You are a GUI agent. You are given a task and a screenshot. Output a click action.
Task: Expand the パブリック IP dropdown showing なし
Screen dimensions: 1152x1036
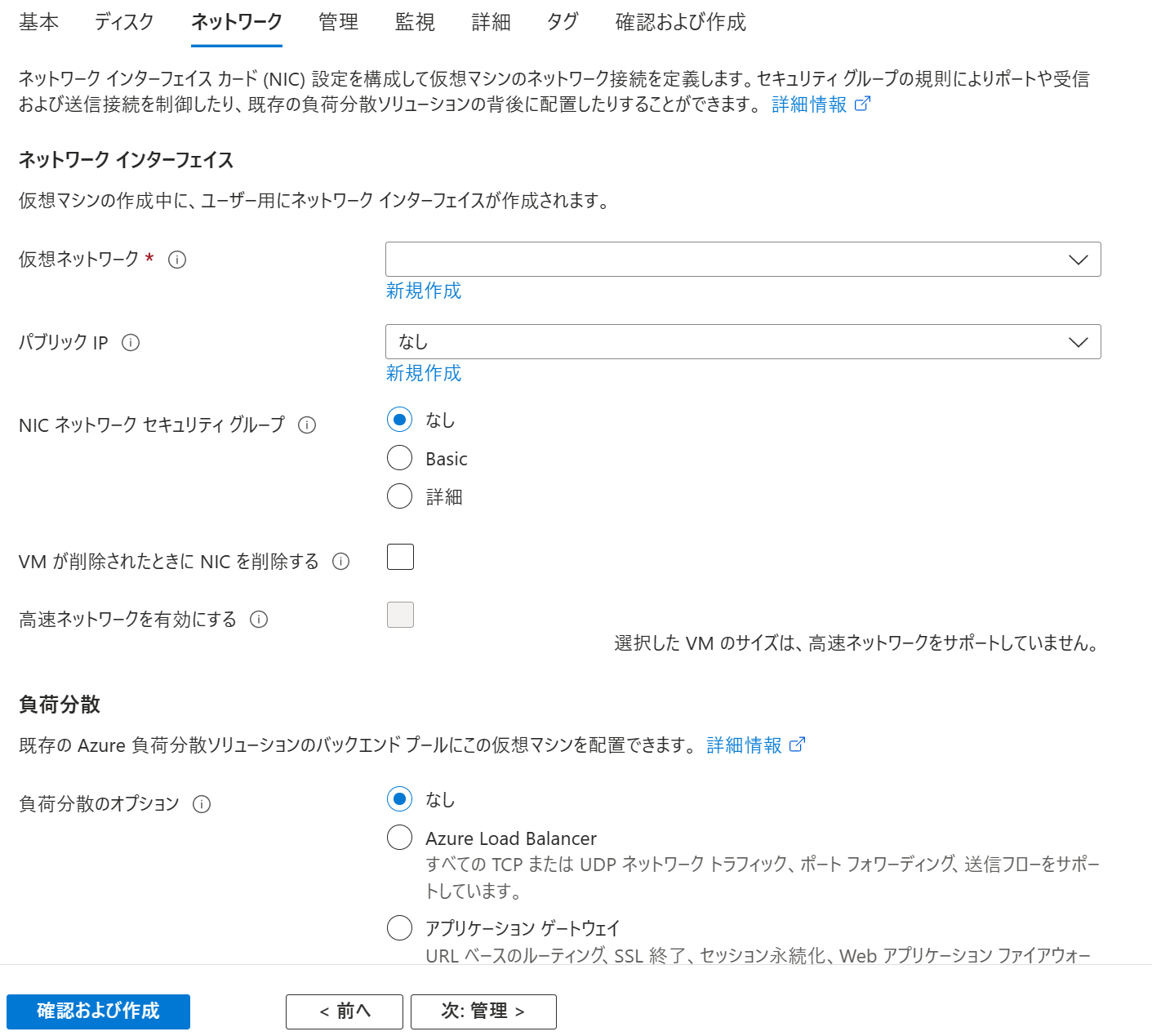(x=743, y=341)
